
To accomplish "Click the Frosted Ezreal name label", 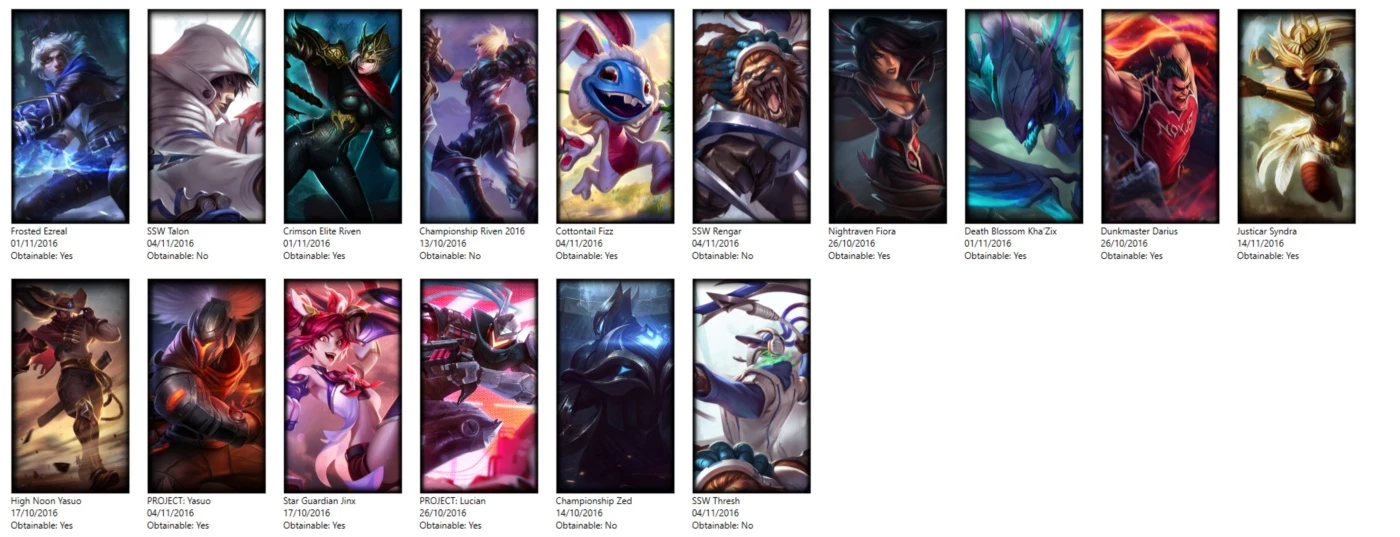I will [39, 231].
